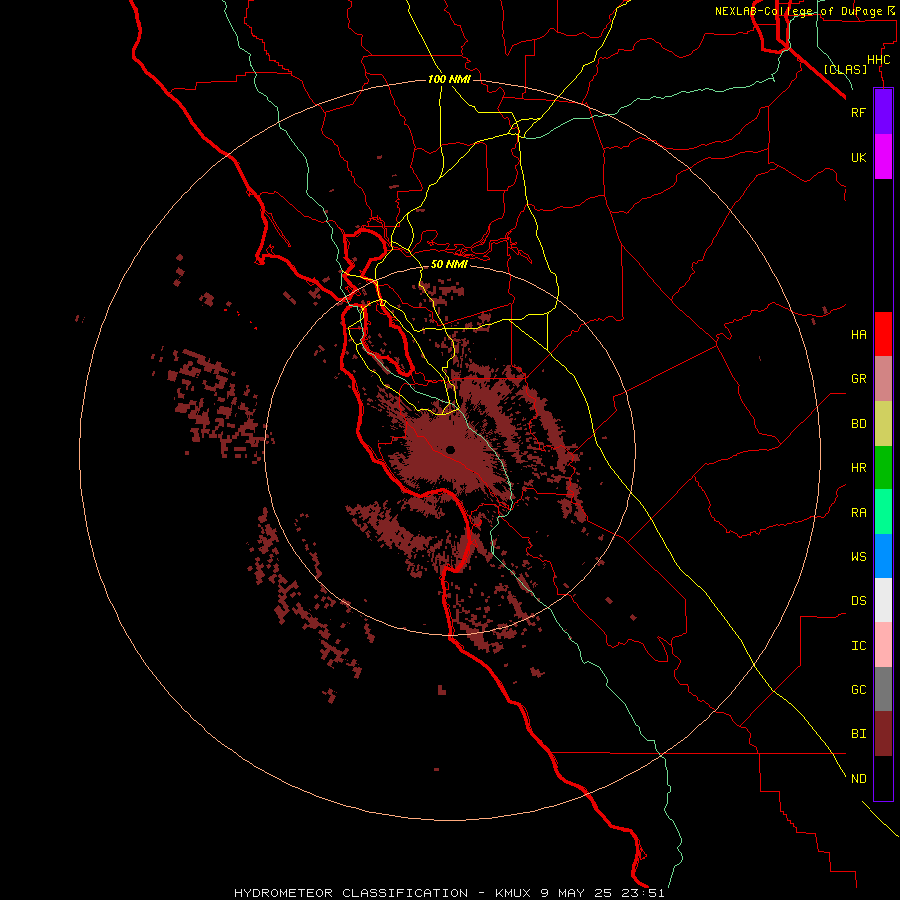
Task: Click the UK magenta legend swatch
Action: click(883, 157)
